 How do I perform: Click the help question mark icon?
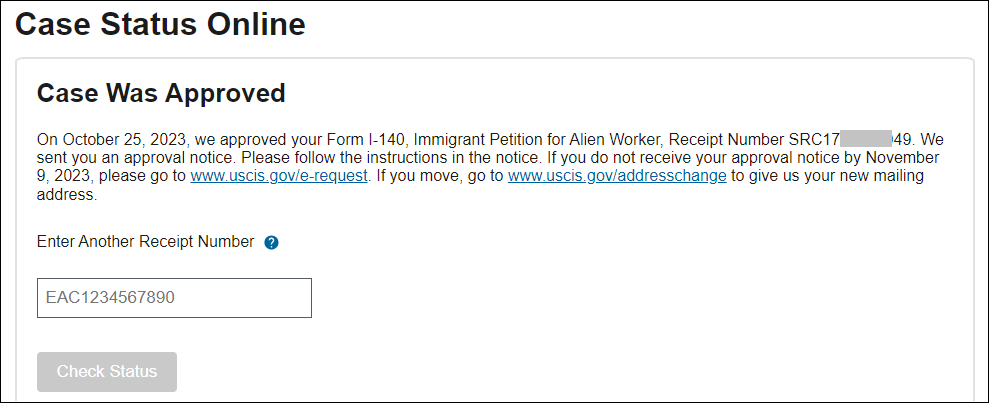(271, 243)
